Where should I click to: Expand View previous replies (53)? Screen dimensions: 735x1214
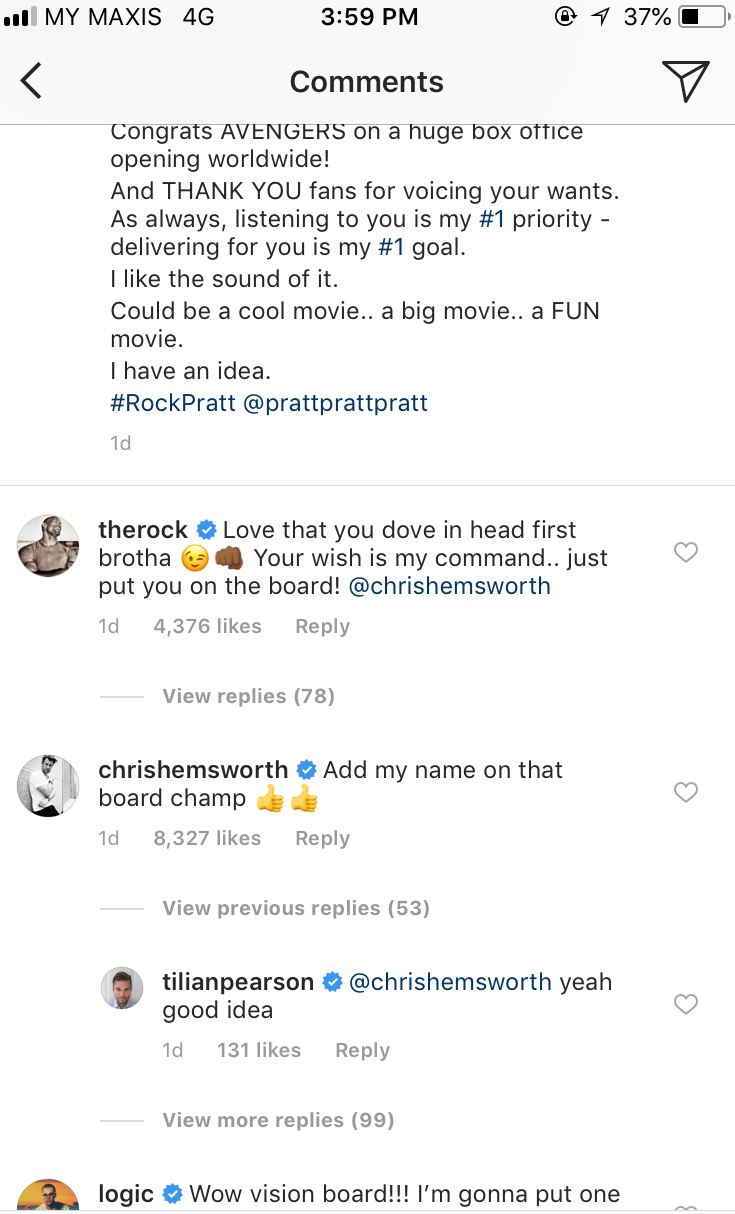(x=295, y=908)
